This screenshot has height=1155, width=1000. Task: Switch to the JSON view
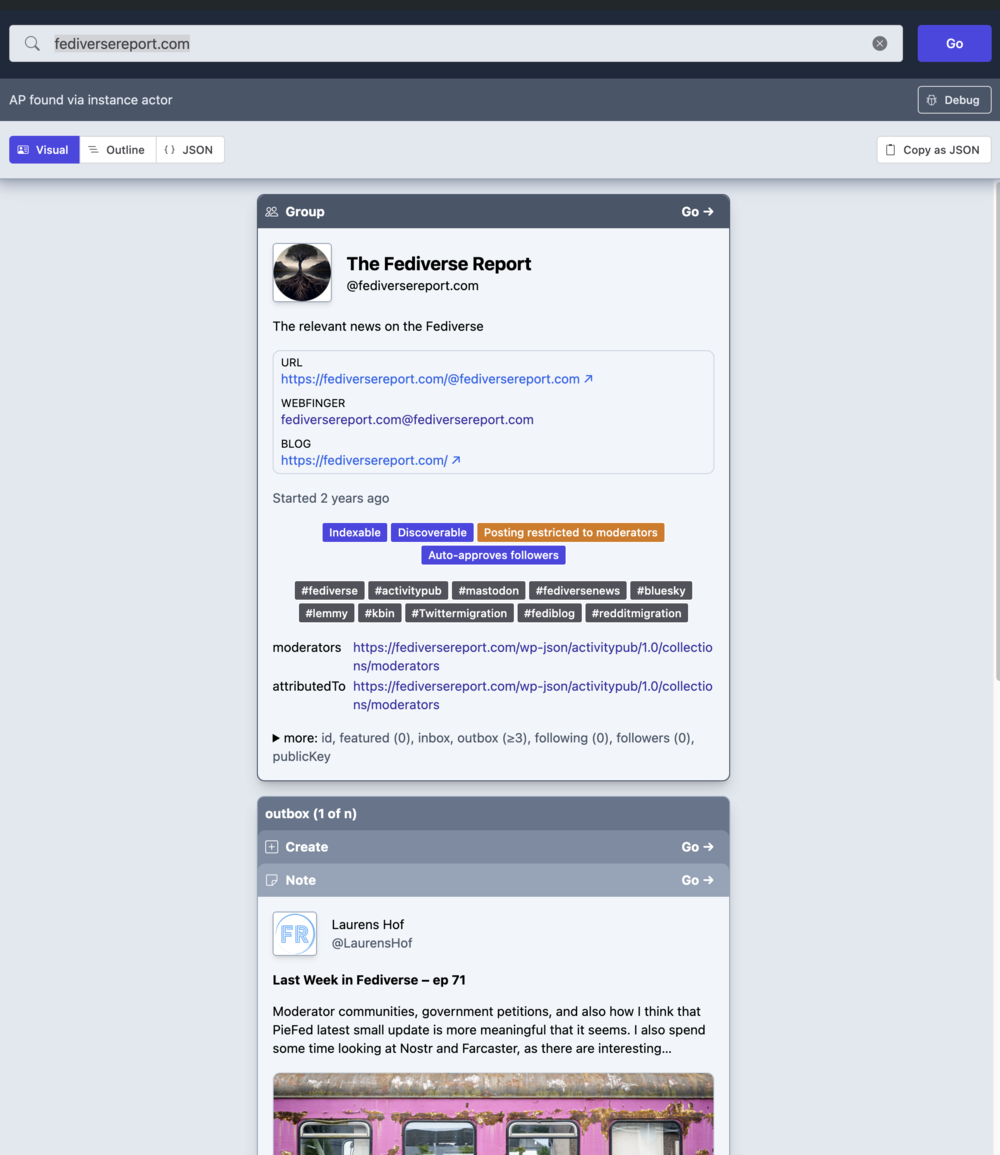pyautogui.click(x=189, y=150)
